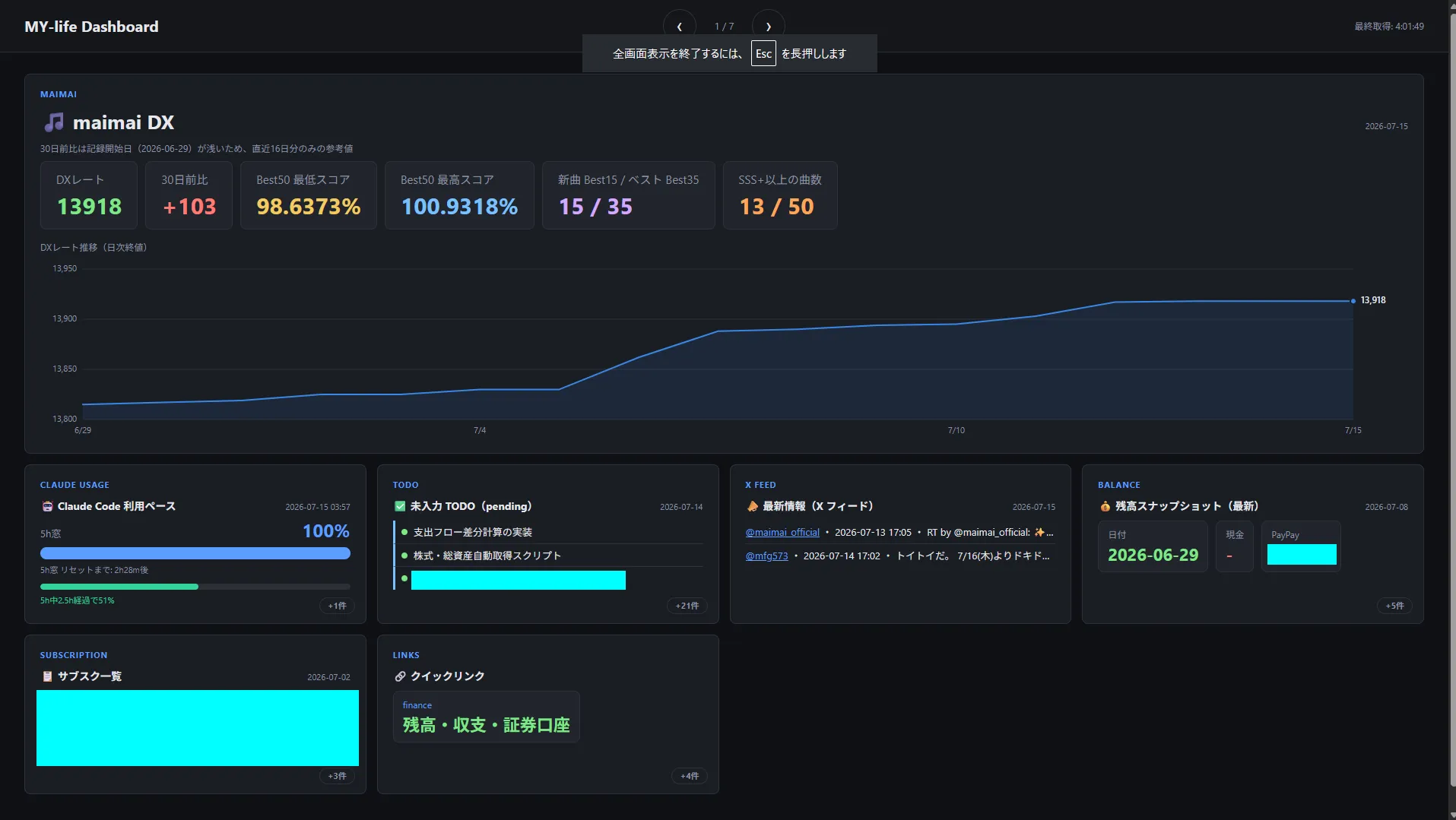
Task: Click the Best50 最低スコア 98.6373% card
Action: click(x=309, y=195)
